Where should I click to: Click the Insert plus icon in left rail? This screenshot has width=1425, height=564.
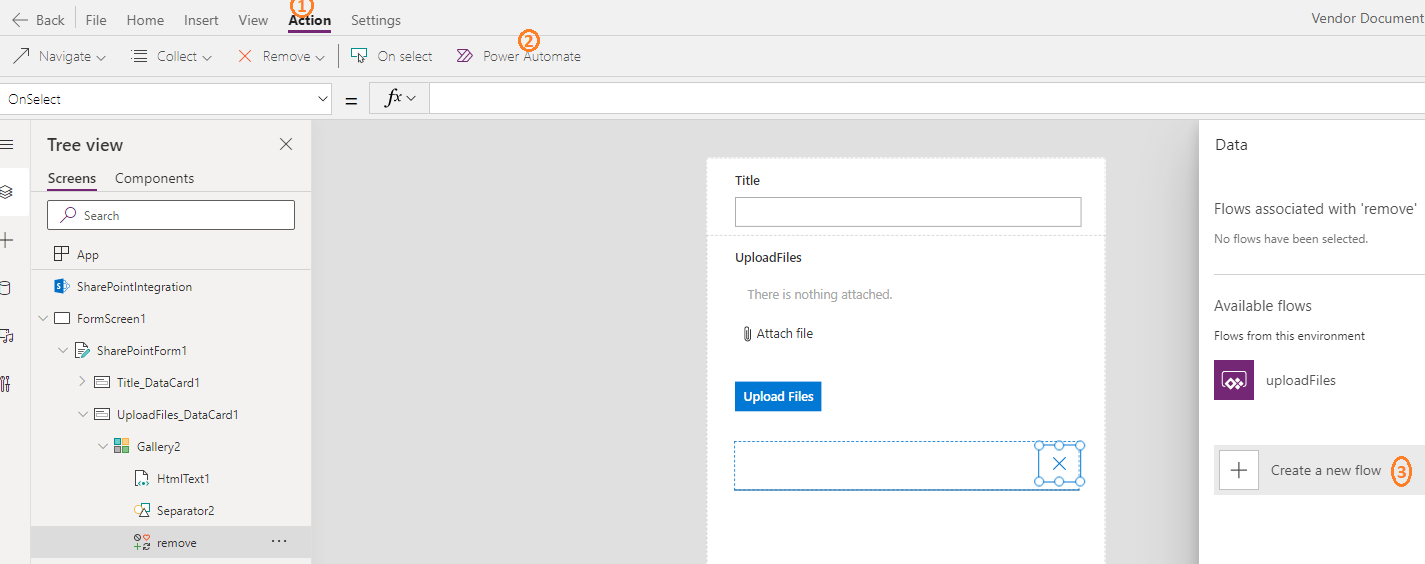coord(7,240)
